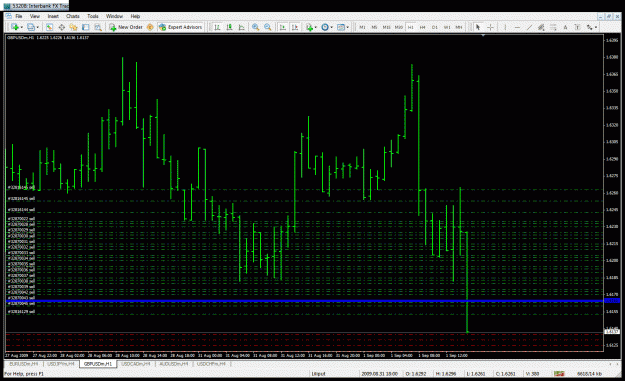Select the Cursor arrow tool

click(x=478, y=27)
